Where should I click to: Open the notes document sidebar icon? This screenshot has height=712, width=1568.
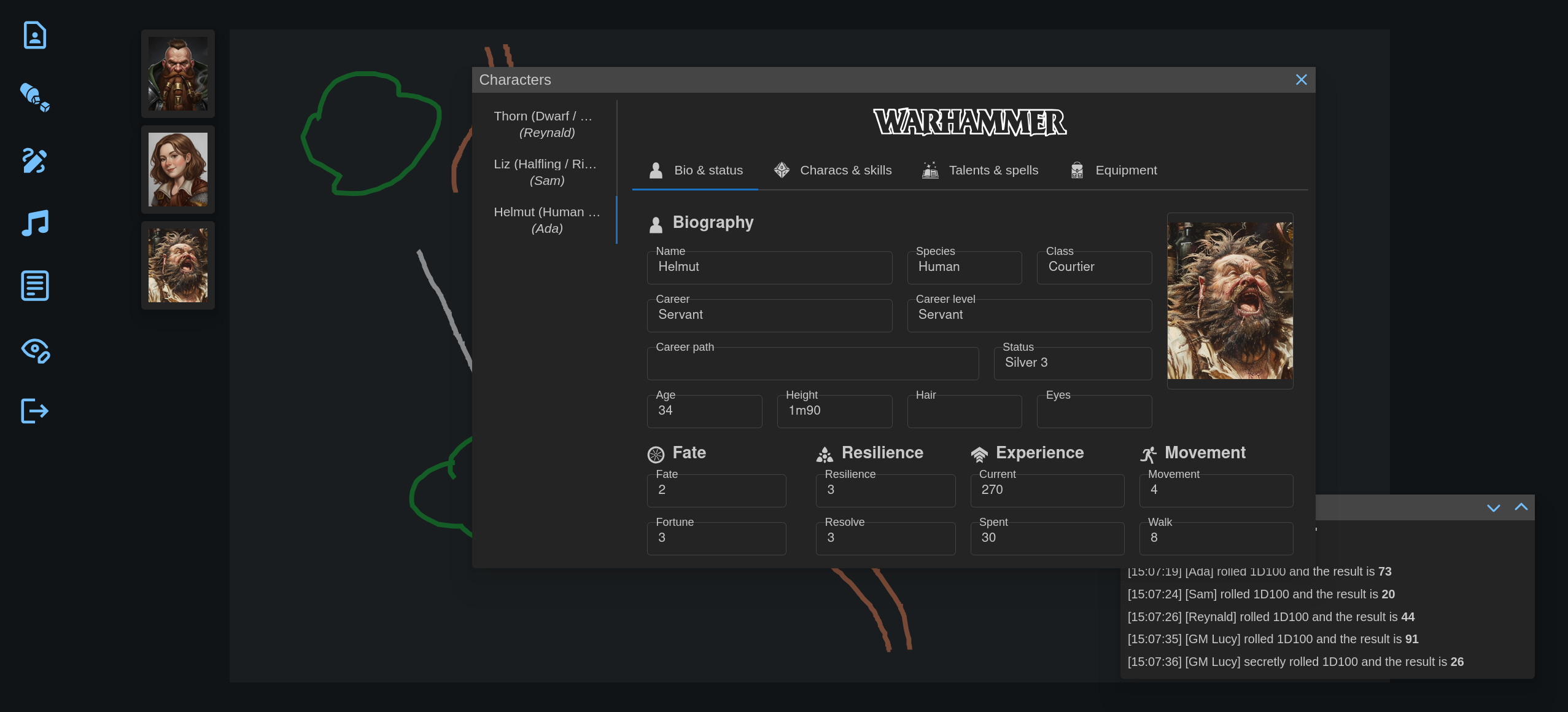coord(35,286)
